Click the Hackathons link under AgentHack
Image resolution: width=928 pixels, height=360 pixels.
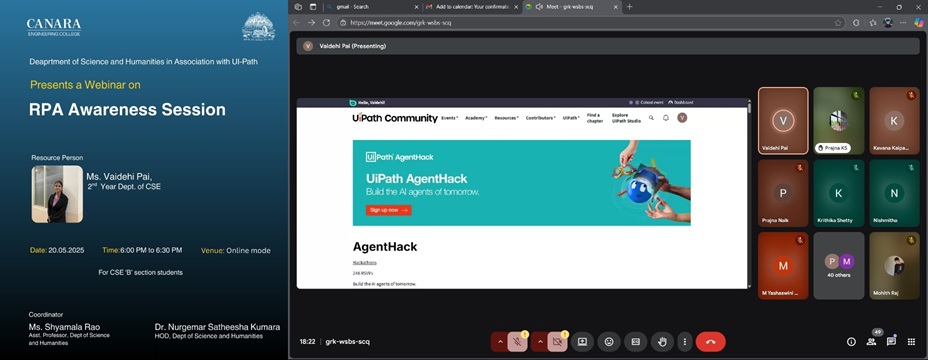[x=365, y=262]
